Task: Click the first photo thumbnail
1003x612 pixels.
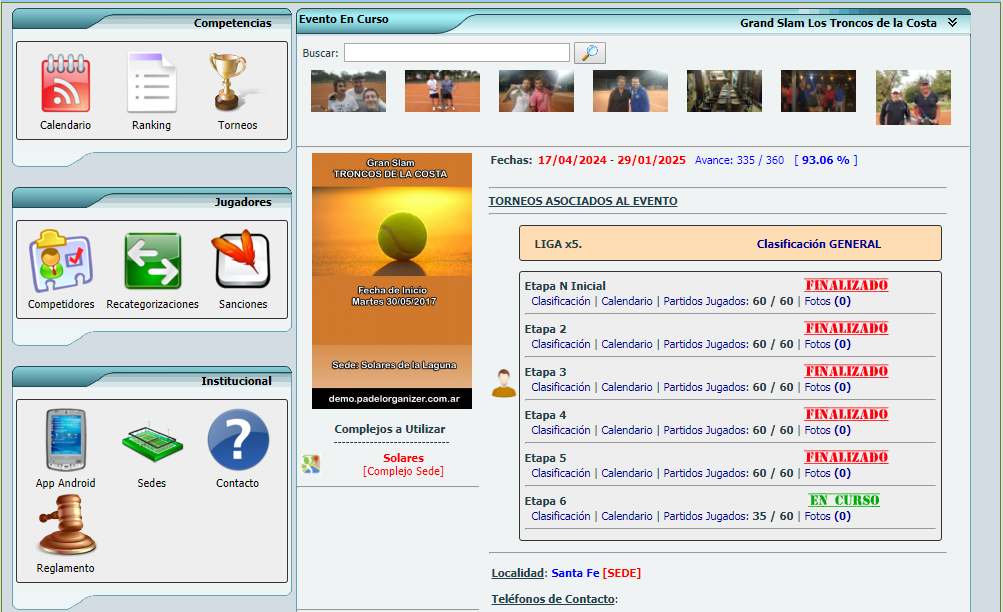Action: 348,91
